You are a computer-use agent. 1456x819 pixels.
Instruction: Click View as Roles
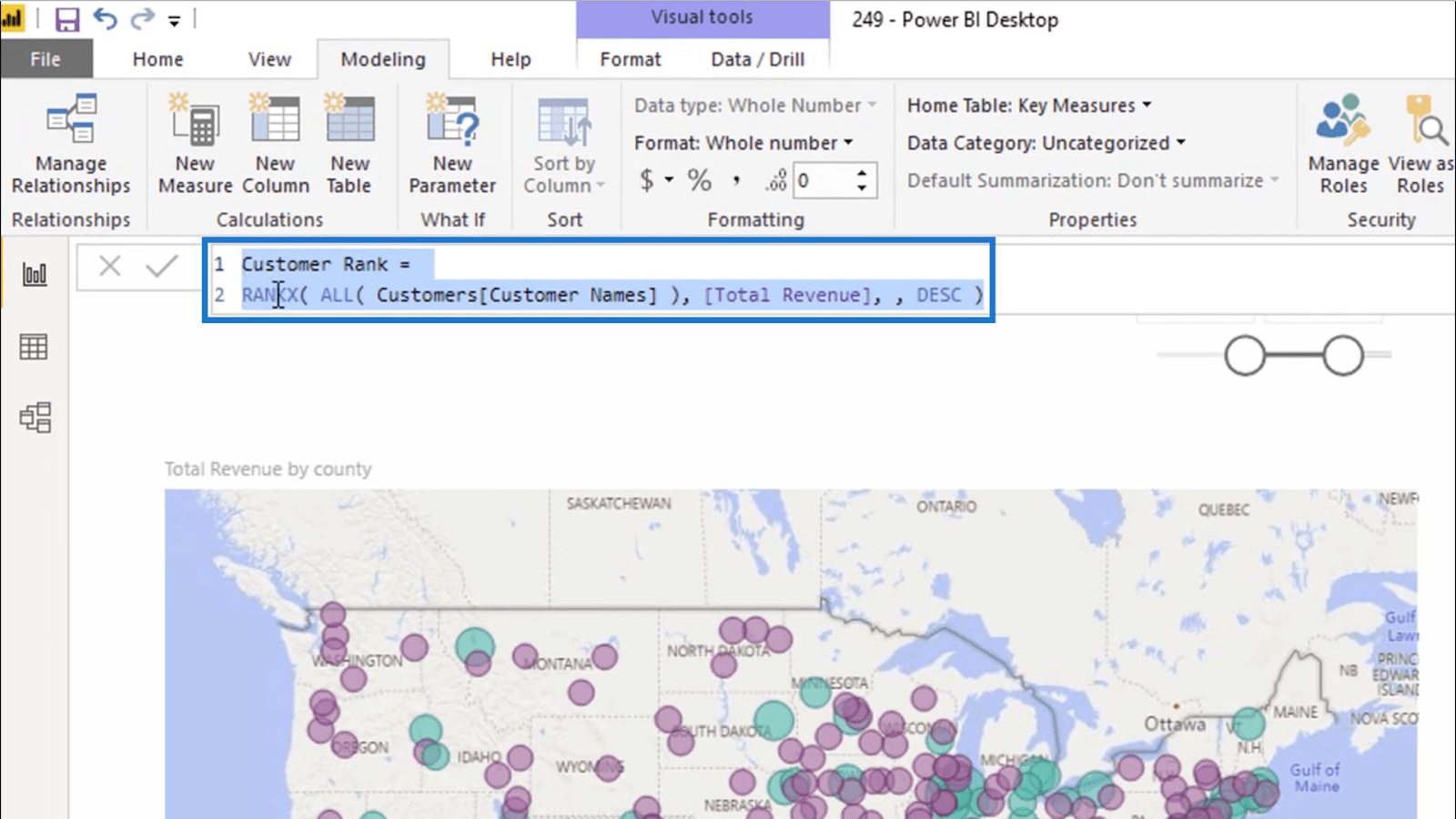[1421, 146]
